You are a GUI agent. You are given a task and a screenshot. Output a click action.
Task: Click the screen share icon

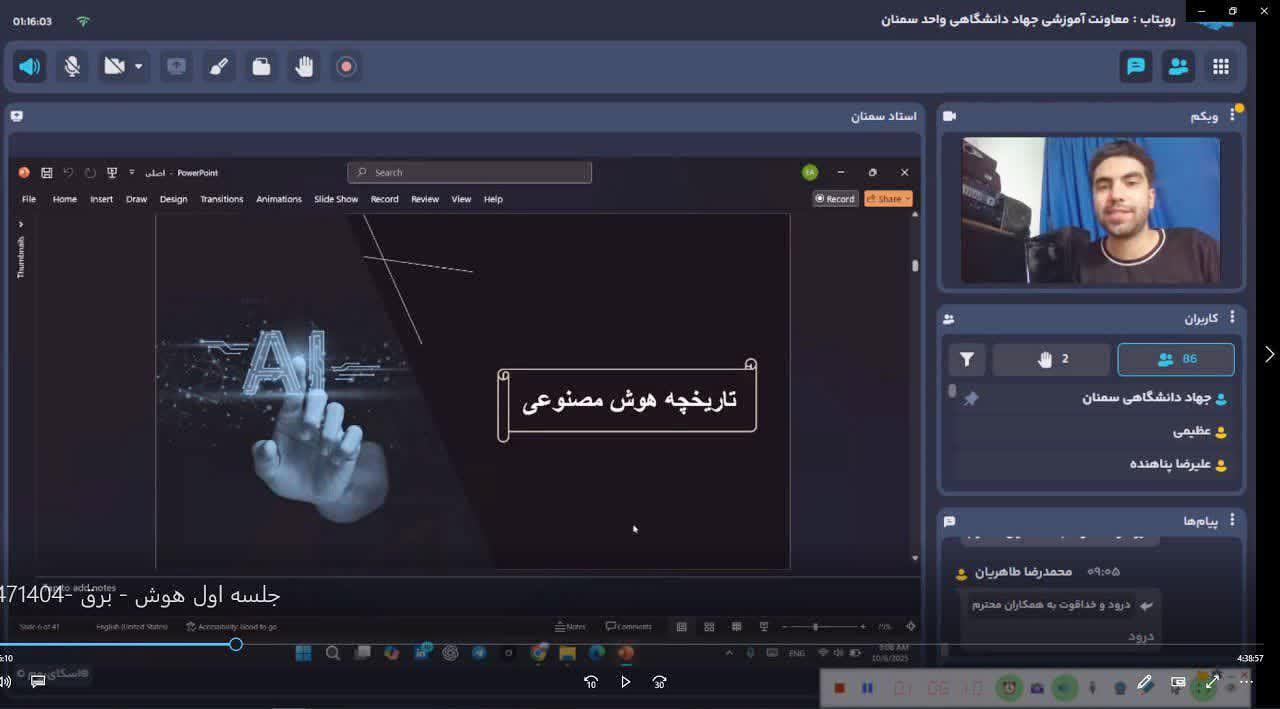176,67
